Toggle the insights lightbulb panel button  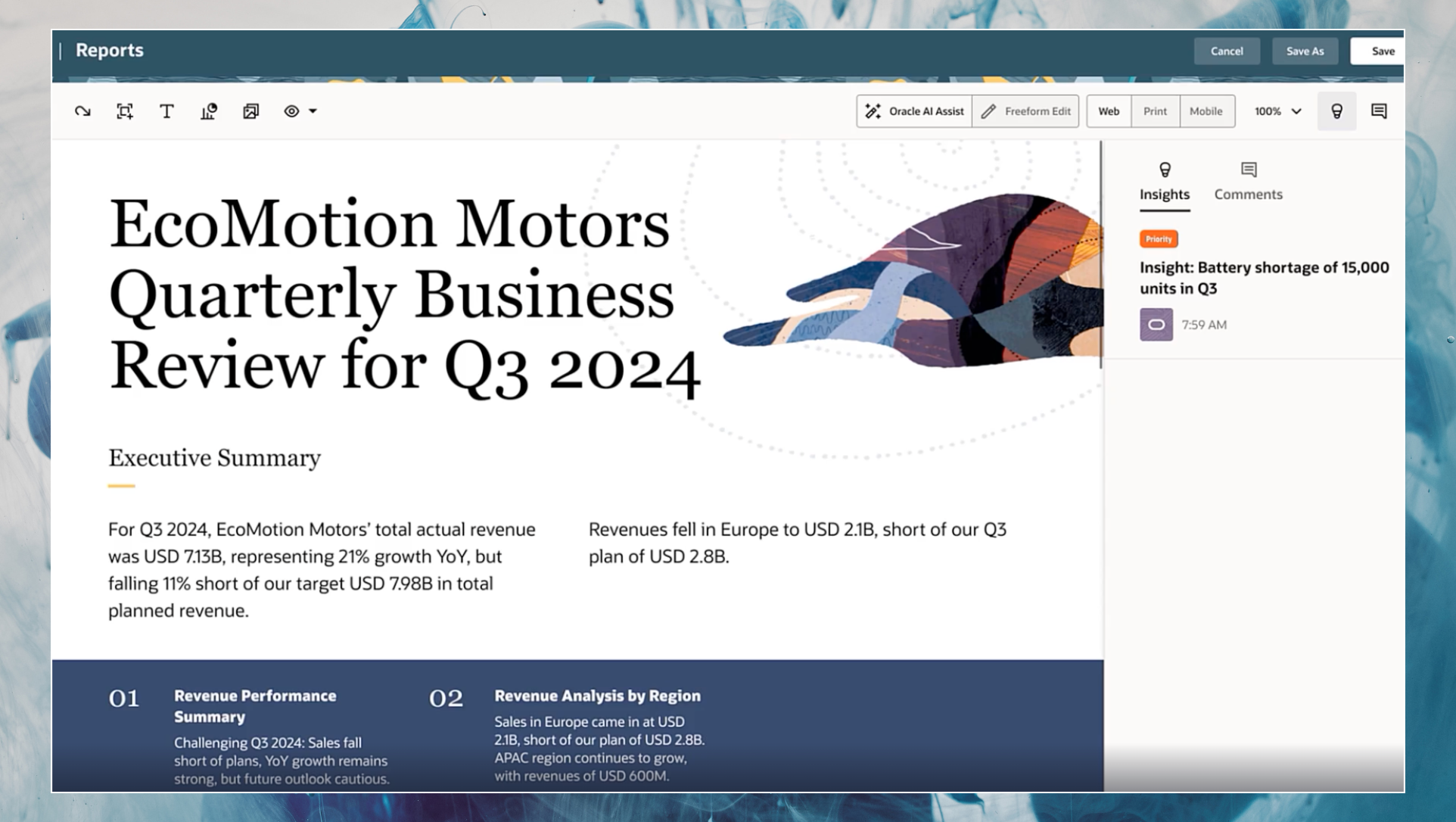click(1336, 111)
